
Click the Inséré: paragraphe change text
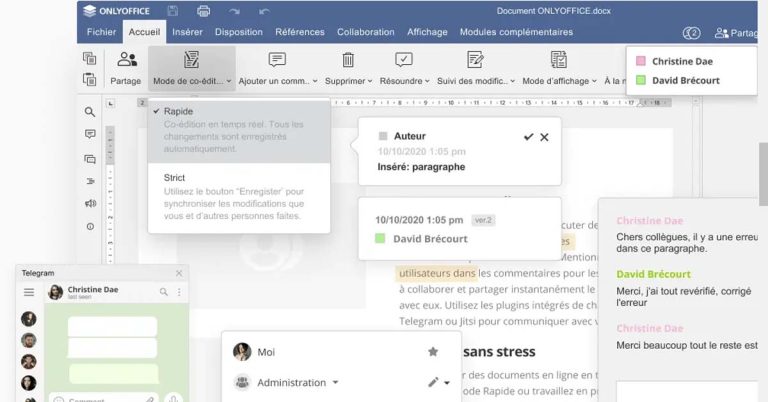[421, 167]
